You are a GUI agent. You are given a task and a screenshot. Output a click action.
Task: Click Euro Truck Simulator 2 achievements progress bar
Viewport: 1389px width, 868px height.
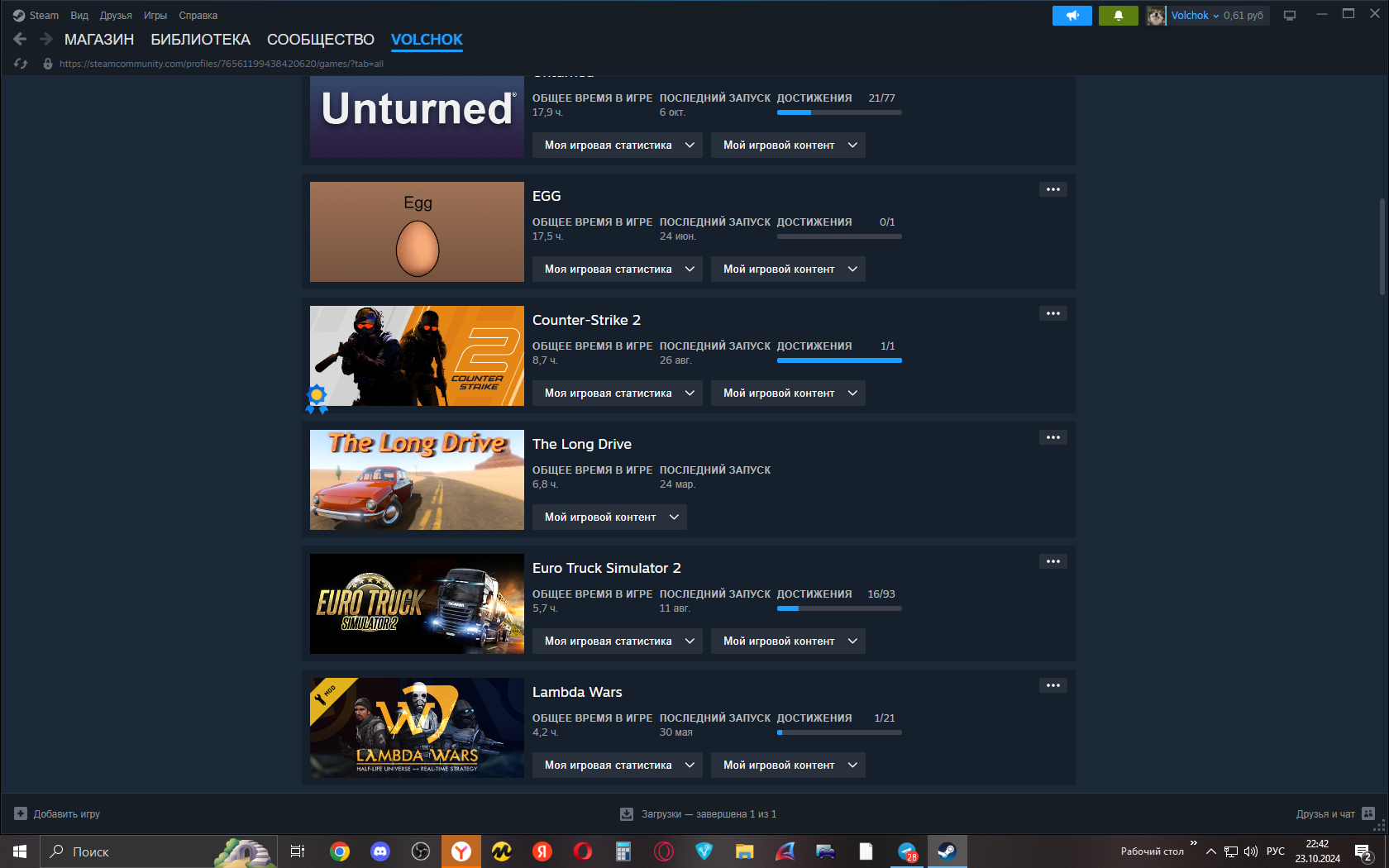pos(839,608)
